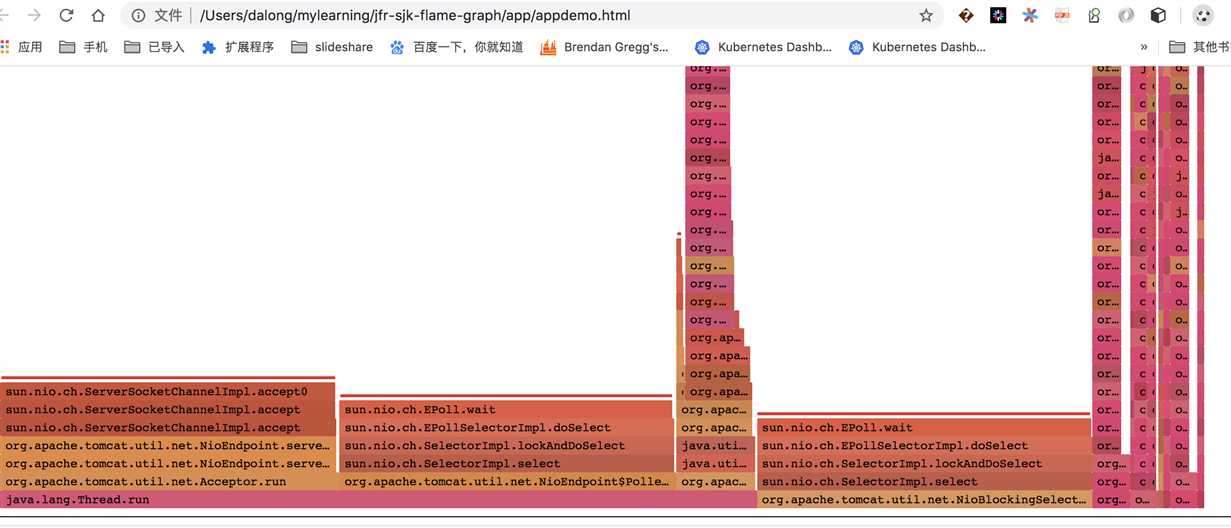Zoom into the java.lang.Thread.run frame

pos(378,499)
